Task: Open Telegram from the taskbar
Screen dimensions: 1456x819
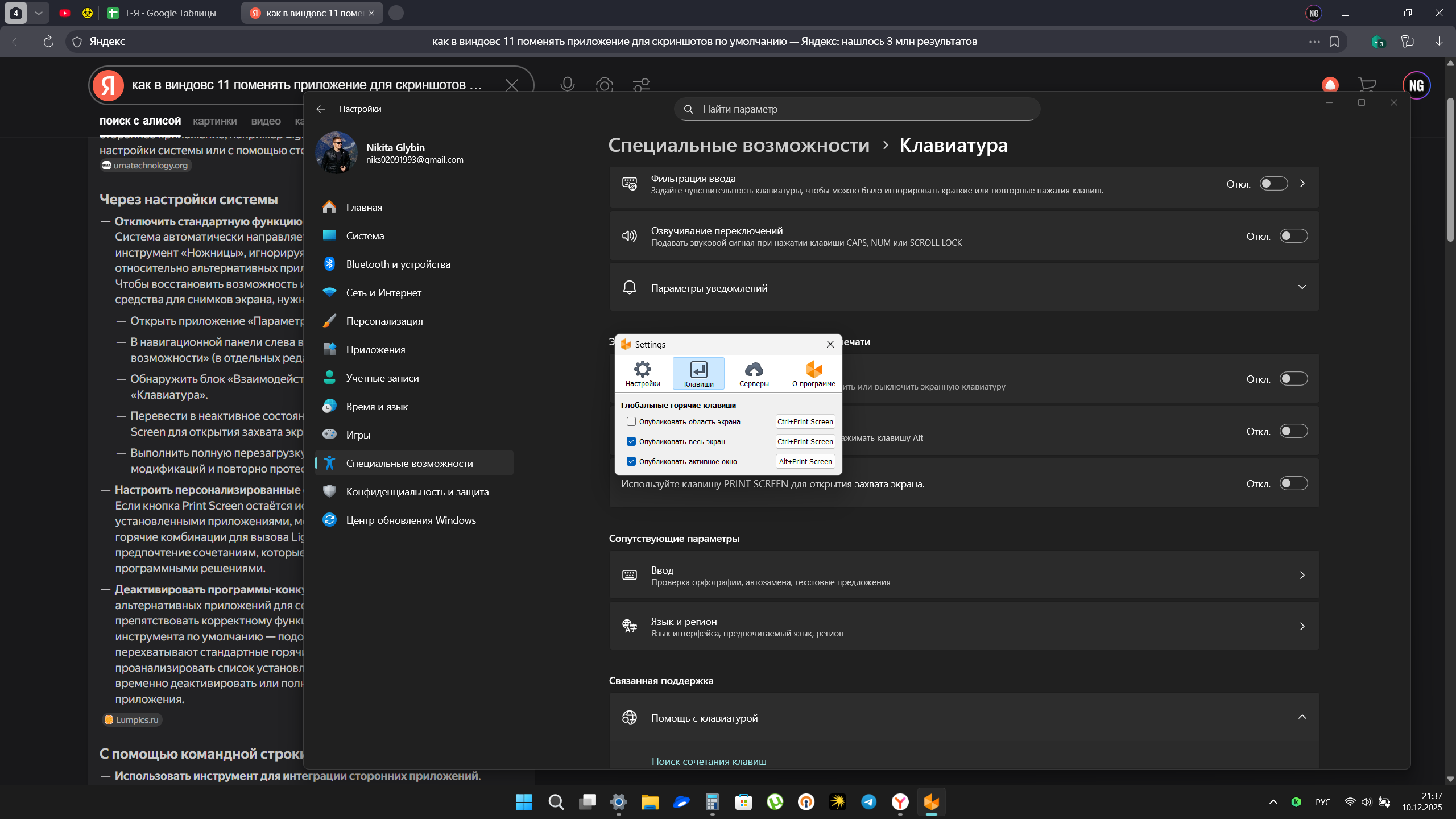Action: click(x=868, y=802)
